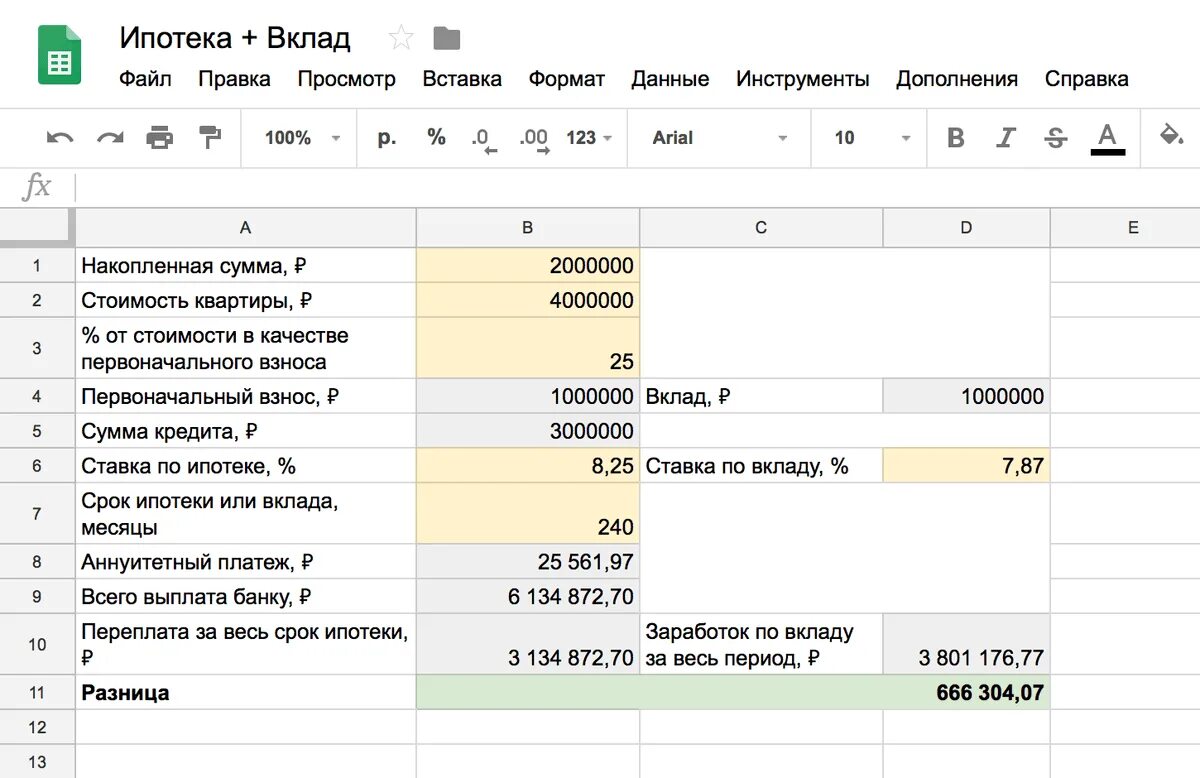The width and height of the screenshot is (1200, 778).
Task: Select the term cell 240
Action: tap(528, 513)
